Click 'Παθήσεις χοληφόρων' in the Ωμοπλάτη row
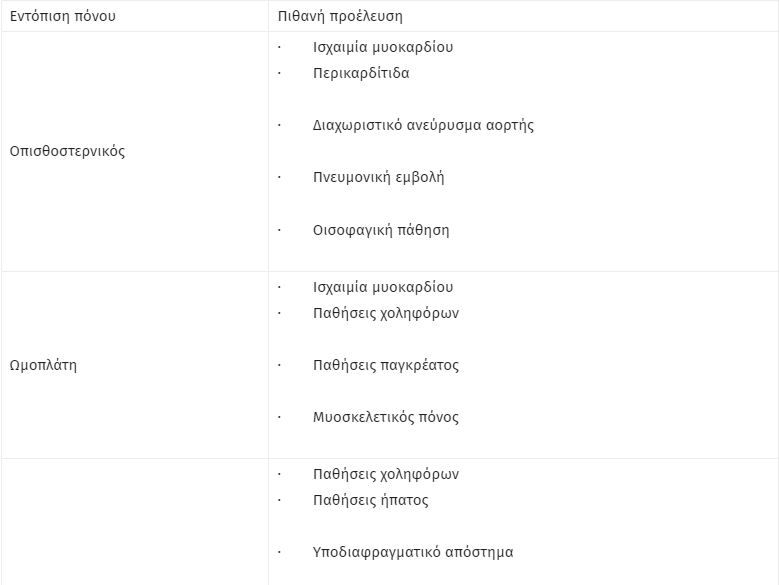This screenshot has height=585, width=780. tap(386, 313)
